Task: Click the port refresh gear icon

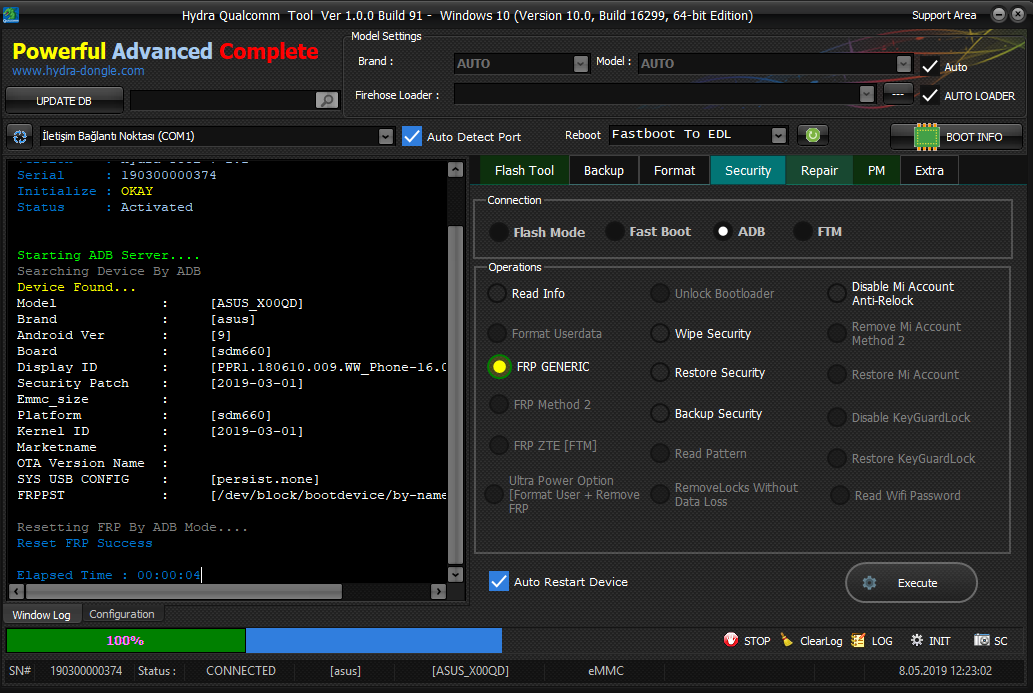Action: click(x=20, y=136)
